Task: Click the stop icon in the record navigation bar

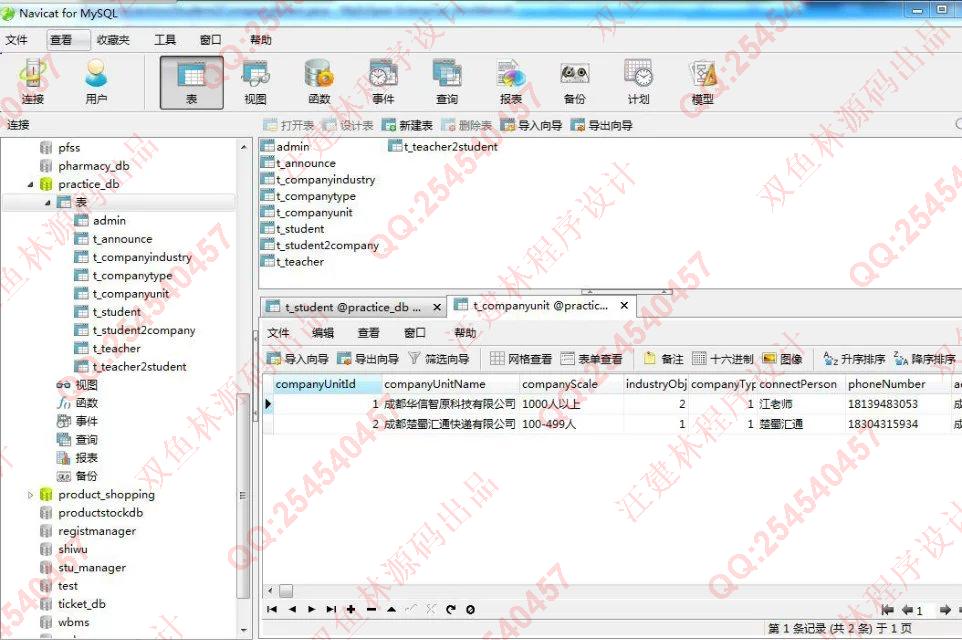Action: click(471, 609)
